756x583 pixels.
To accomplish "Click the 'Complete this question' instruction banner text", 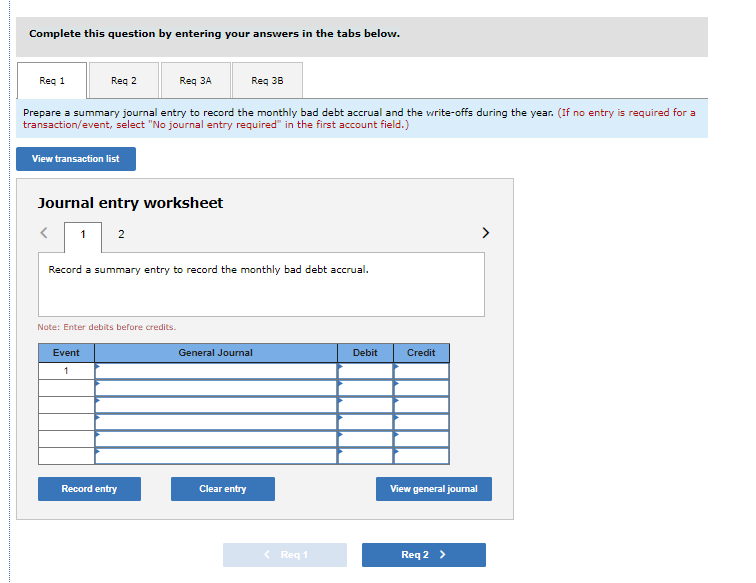I will pos(215,34).
